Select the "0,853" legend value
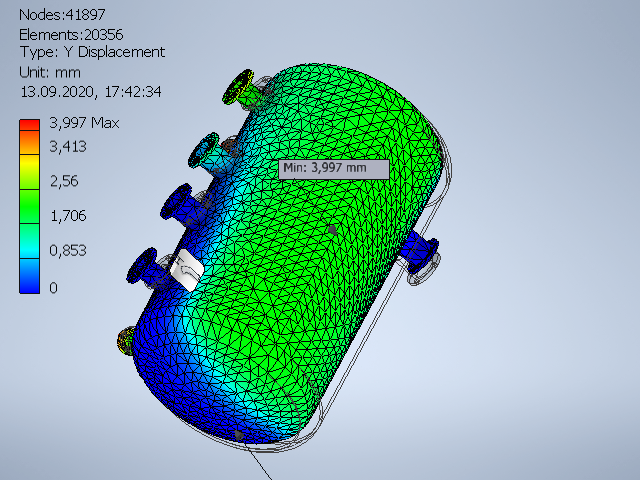This screenshot has height=480, width=640. [68, 250]
